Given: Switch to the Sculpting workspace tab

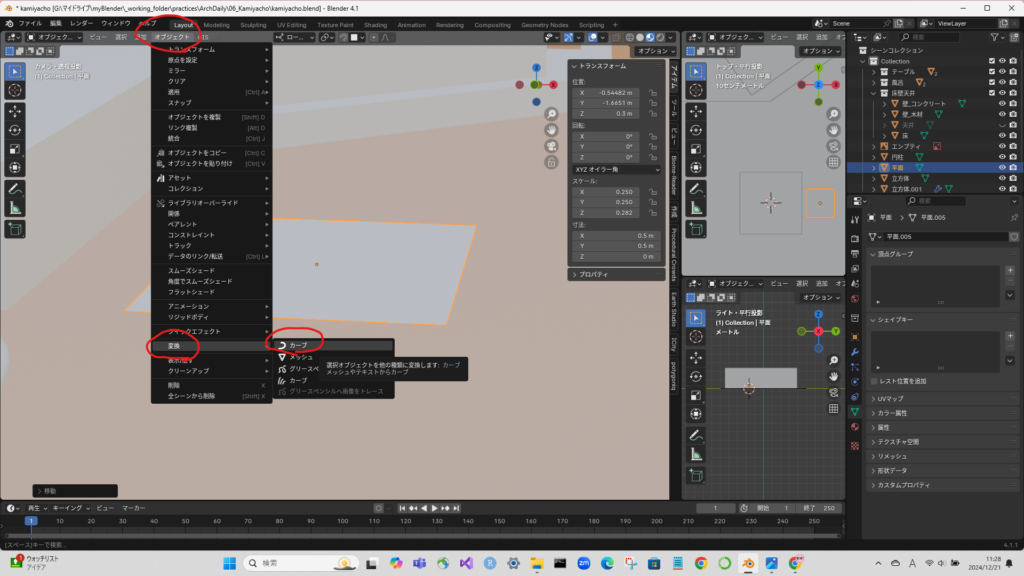Looking at the screenshot, I should [x=253, y=24].
